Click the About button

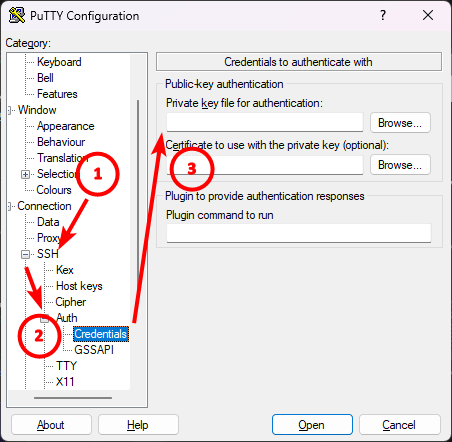tap(51, 425)
